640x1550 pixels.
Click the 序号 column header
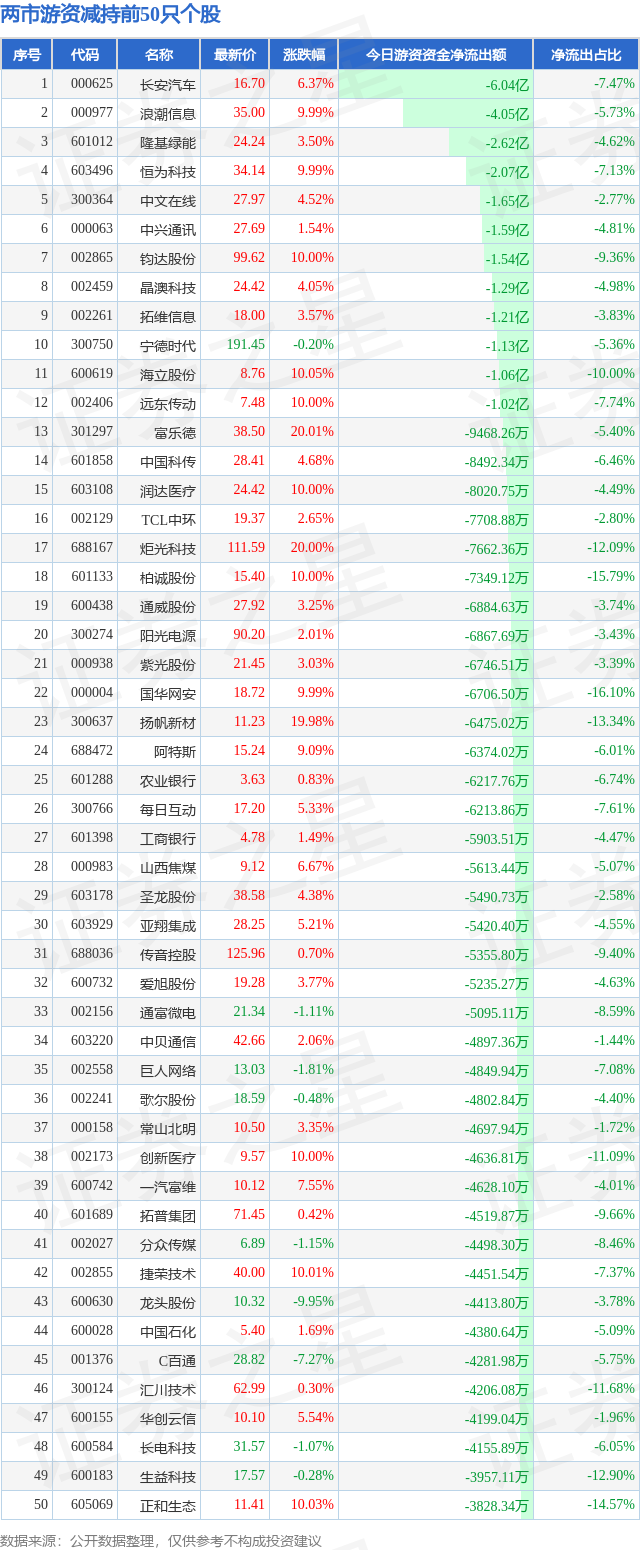pos(27,55)
